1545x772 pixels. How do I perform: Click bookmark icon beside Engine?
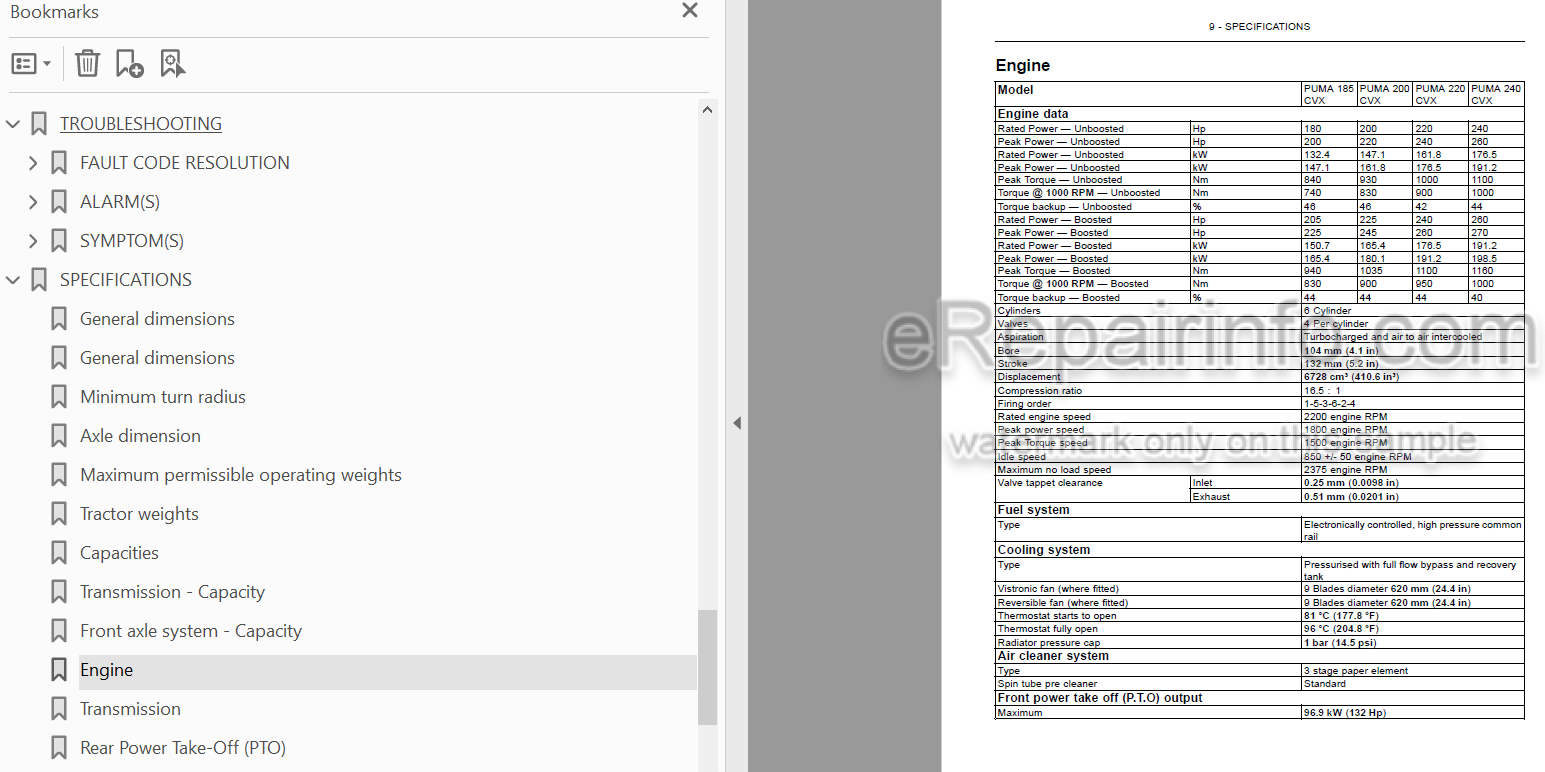click(59, 670)
